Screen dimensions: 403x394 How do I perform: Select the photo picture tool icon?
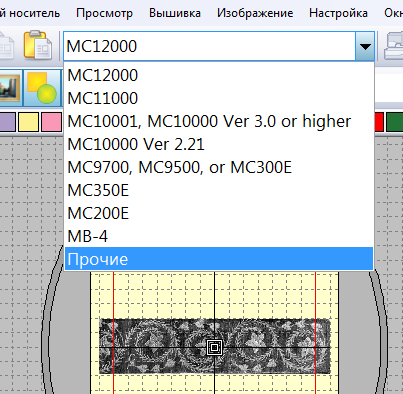coord(10,88)
